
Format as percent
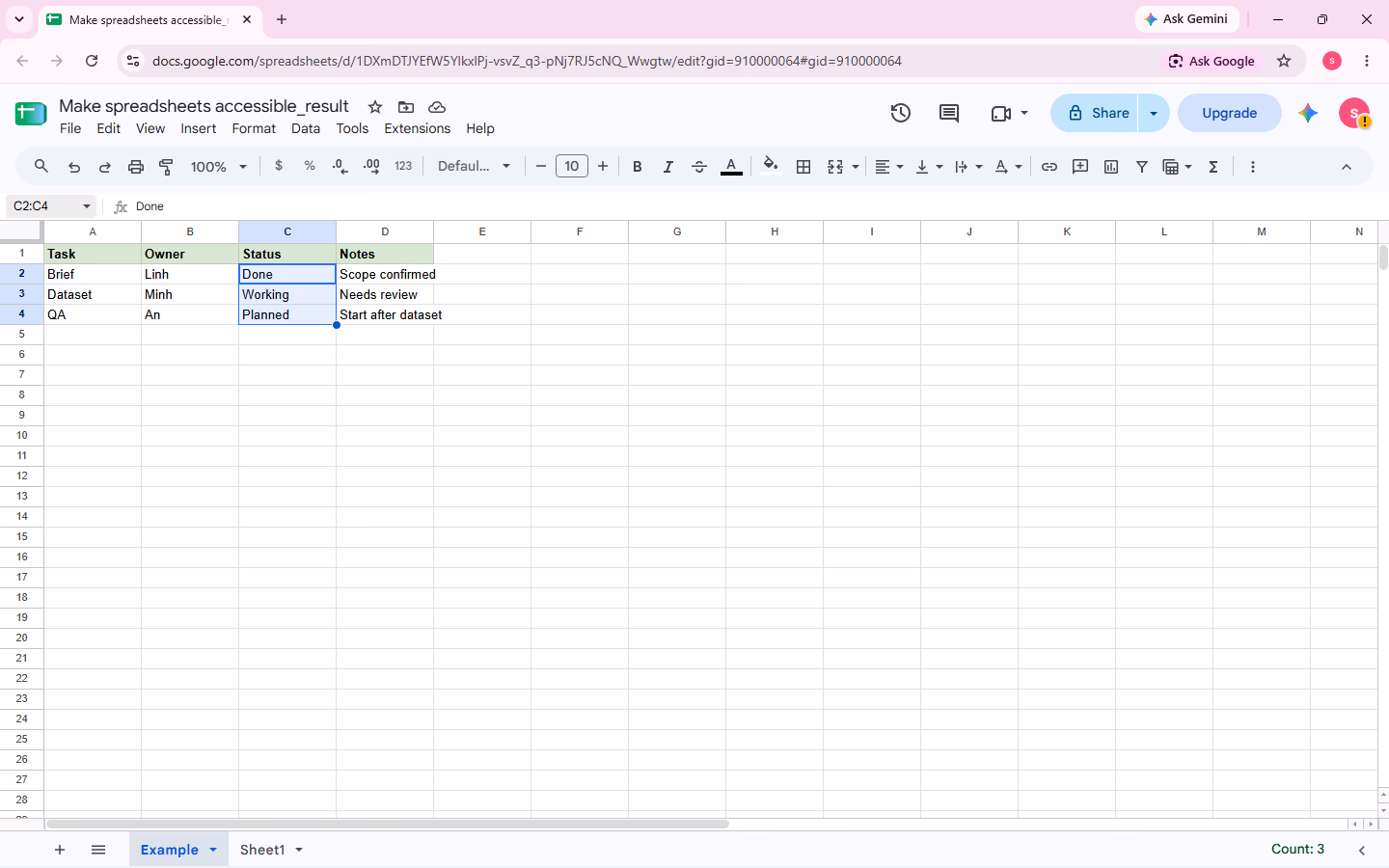pyautogui.click(x=310, y=166)
